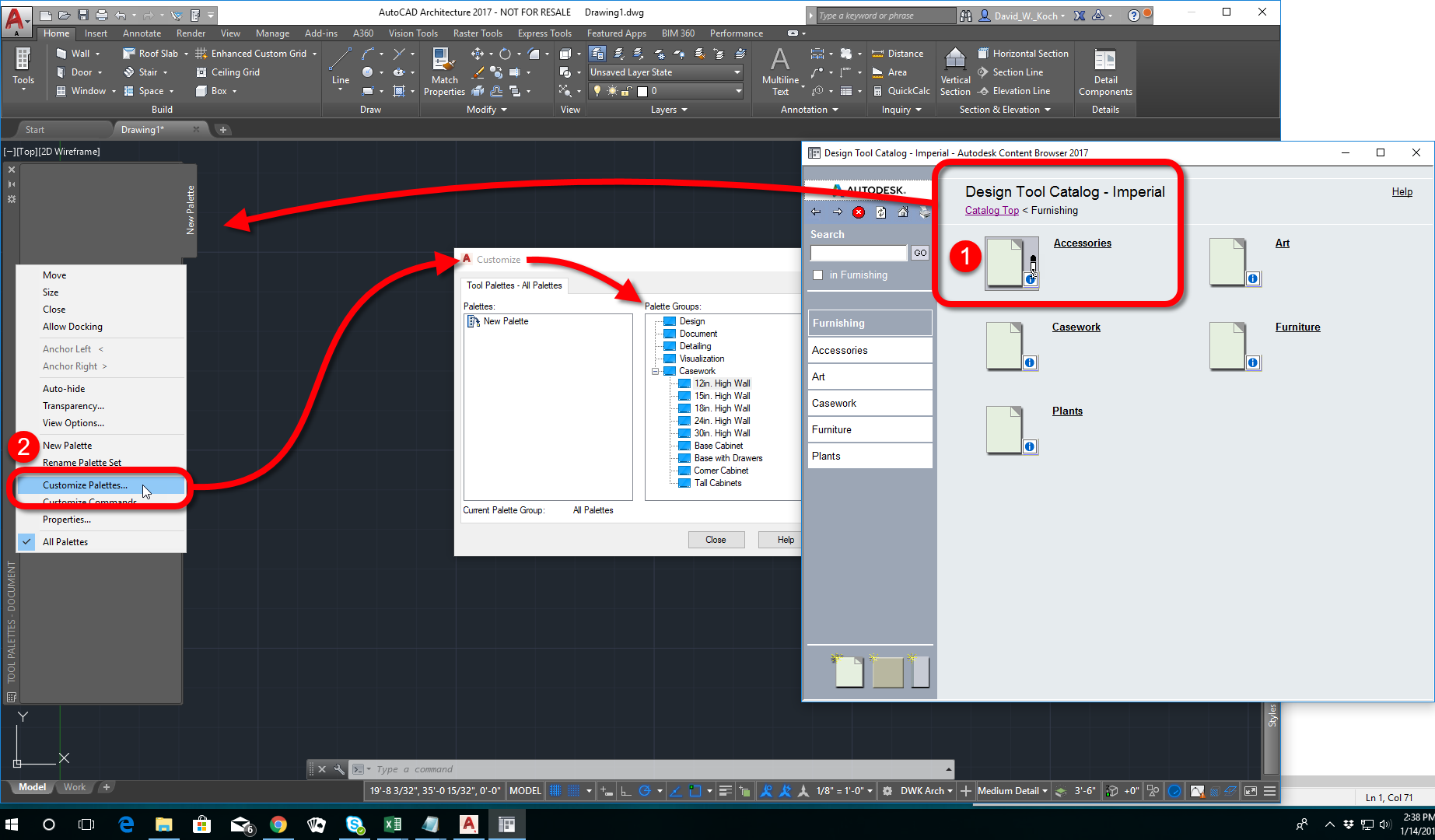Viewport: 1435px width, 840px height.
Task: Go back in the Content Browser
Action: pos(816,212)
